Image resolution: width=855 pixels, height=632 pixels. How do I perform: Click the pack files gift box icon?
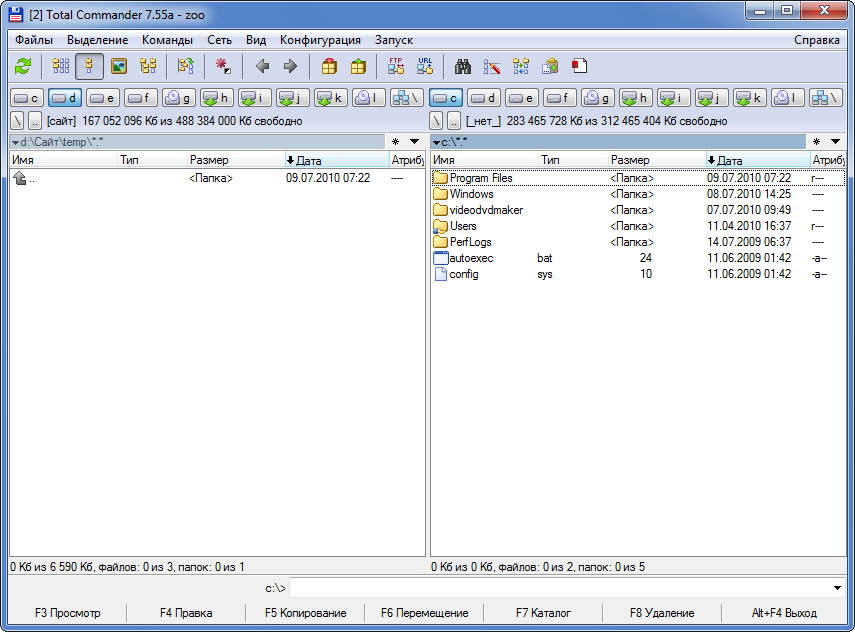tap(329, 67)
